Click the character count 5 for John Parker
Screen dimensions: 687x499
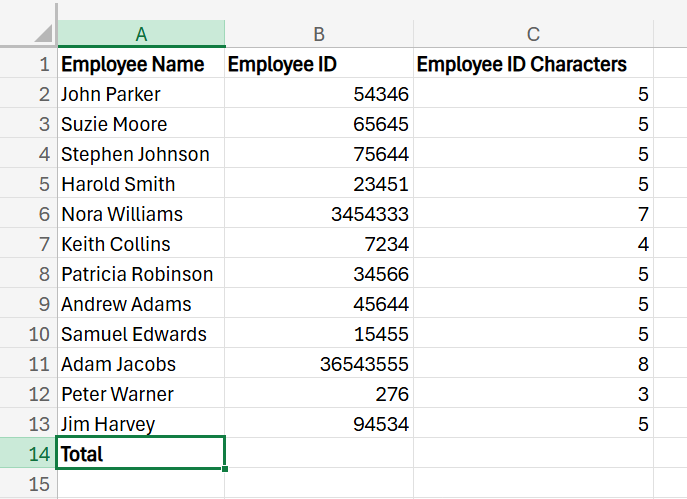(533, 94)
